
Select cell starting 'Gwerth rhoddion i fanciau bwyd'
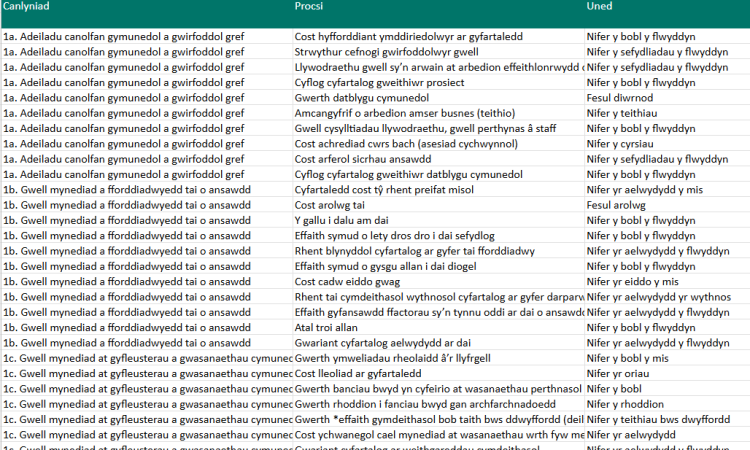(x=439, y=404)
